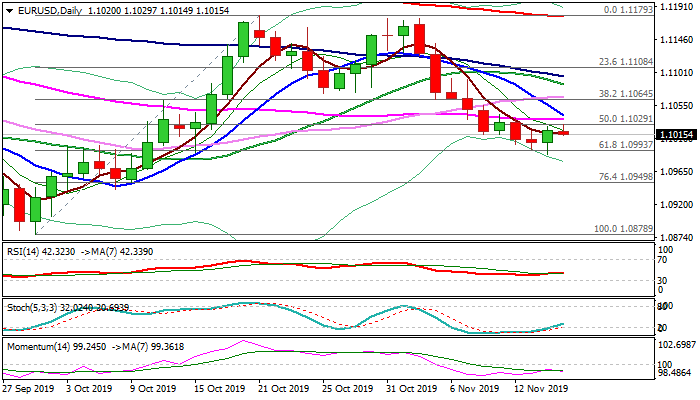Screen dimensions: 700x400
Task: Open the chart menu triangle beside EURUSD,Daily
Action: 9,11
